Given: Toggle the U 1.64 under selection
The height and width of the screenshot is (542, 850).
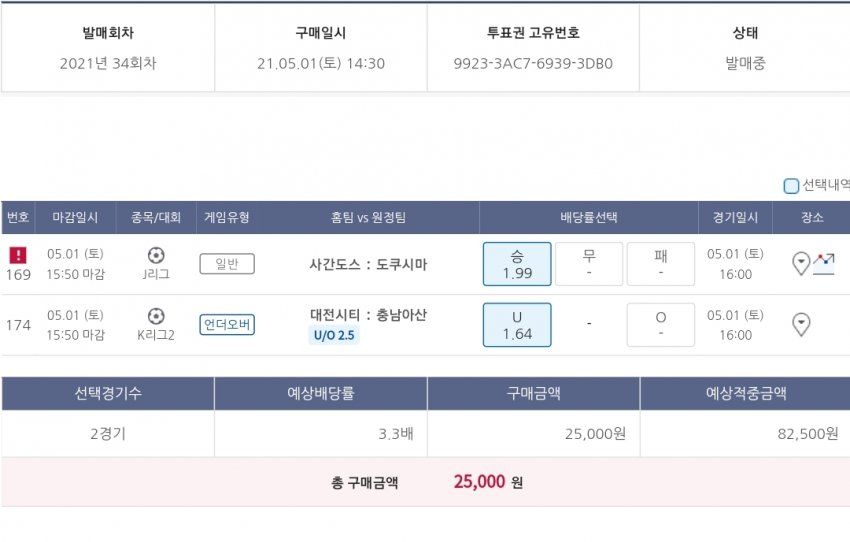Looking at the screenshot, I should point(517,325).
